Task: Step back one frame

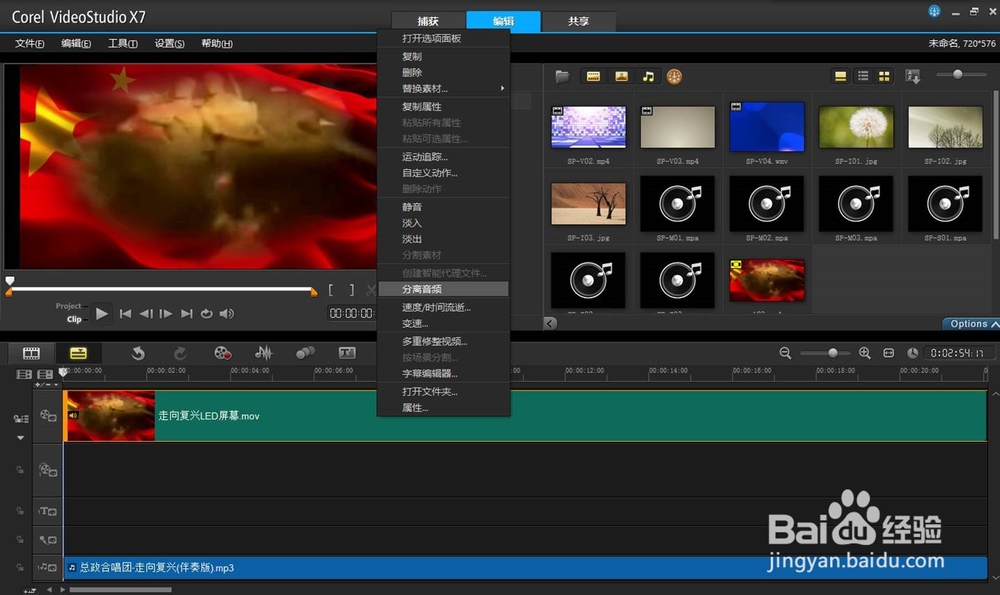Action: pos(146,313)
